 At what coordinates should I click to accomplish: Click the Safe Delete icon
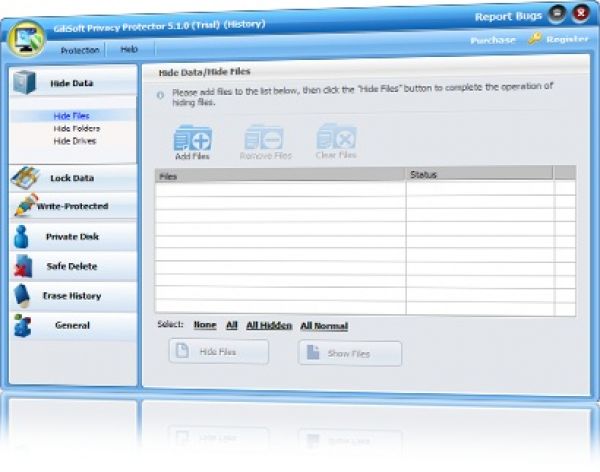(x=23, y=266)
